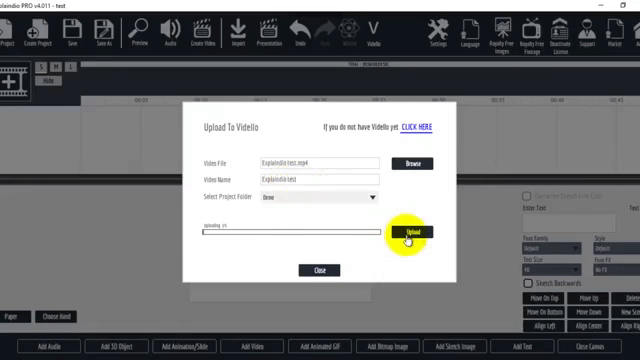Follow the CLICK HERE Vidello link
Screen dimensions: 640x360
[416, 127]
